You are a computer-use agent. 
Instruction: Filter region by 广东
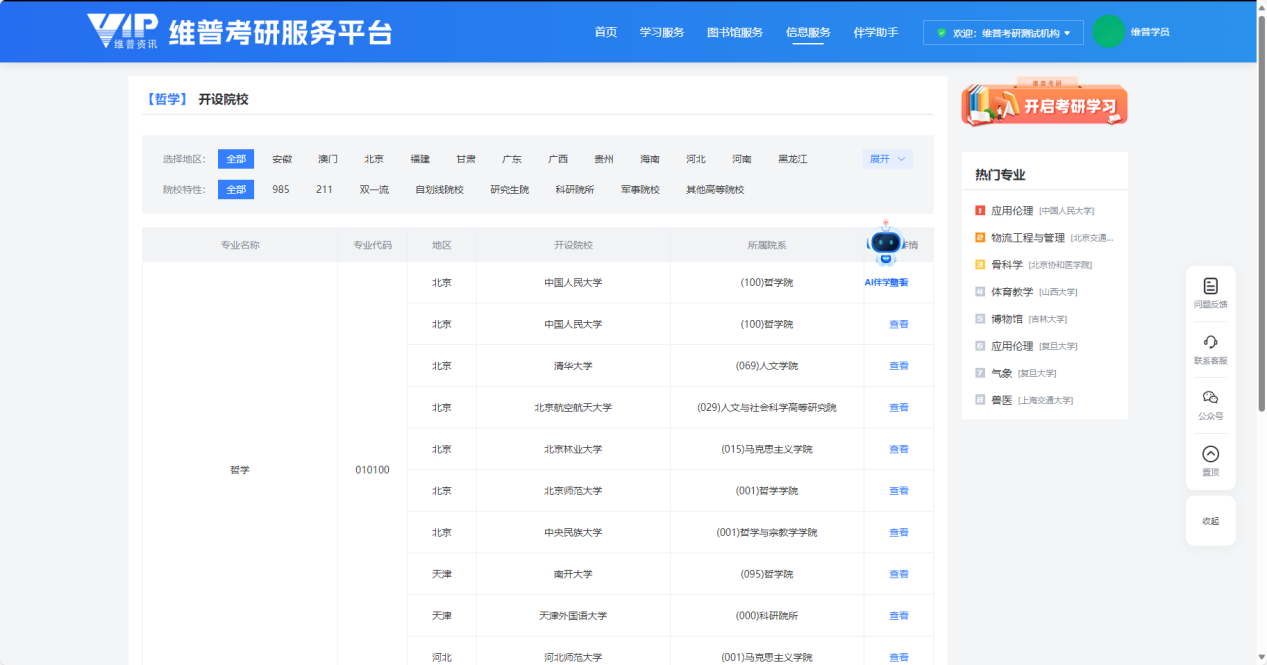point(512,159)
